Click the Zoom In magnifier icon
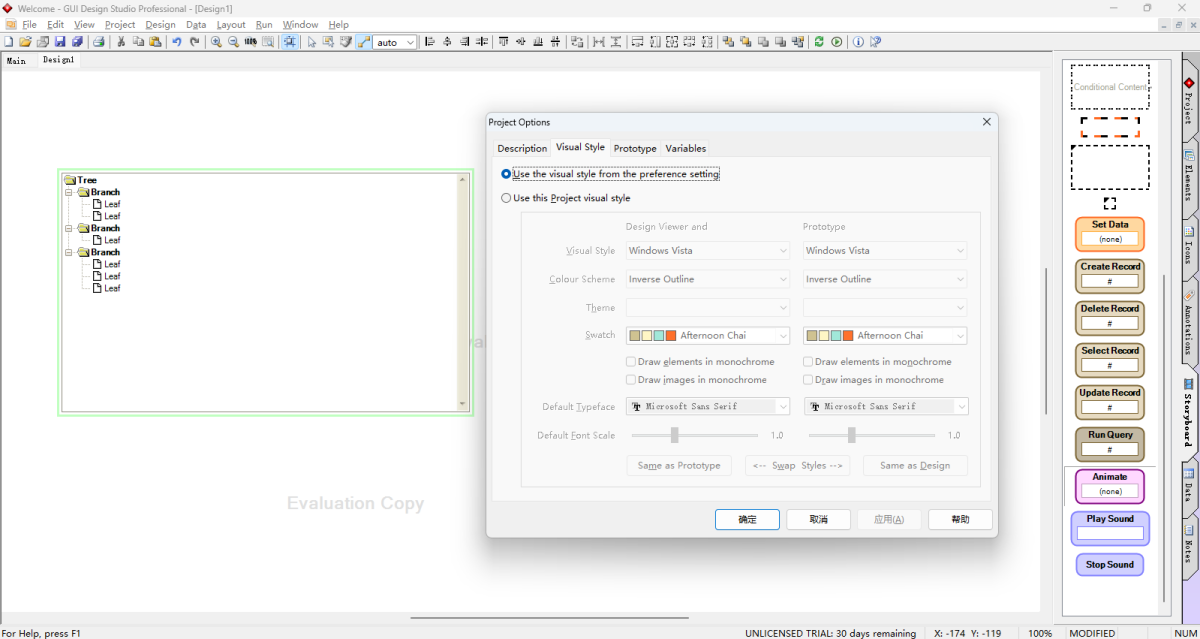Screen dimensions: 1200x639 click(216, 42)
